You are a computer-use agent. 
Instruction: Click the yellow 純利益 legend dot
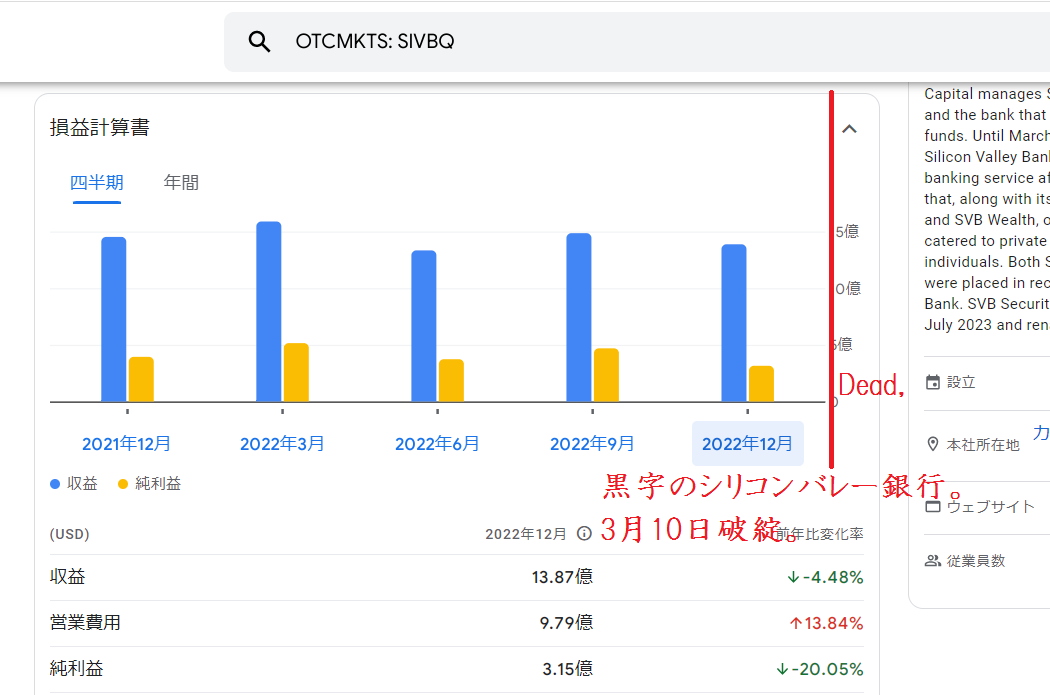click(x=120, y=483)
